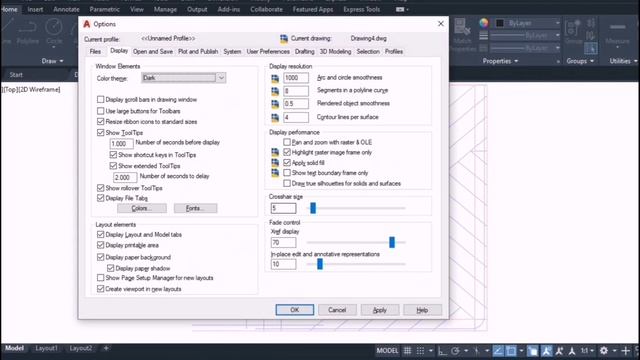640x360 pixels.
Task: Toggle Polar tracking in the status bar
Action: (x=455, y=351)
